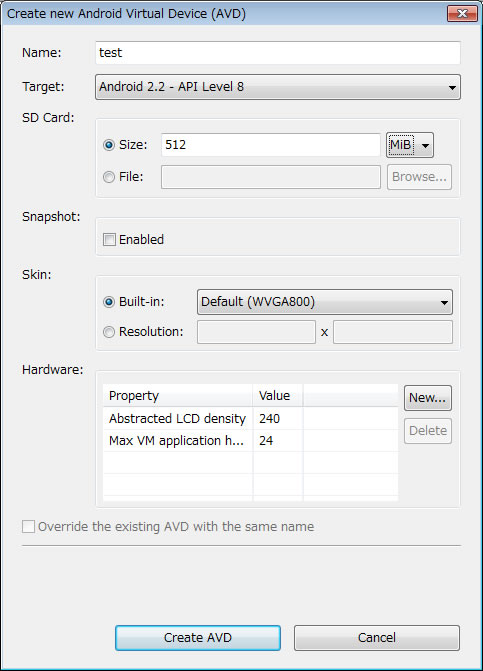Click the SD card size field 512
Image resolution: width=483 pixels, height=671 pixels.
coord(270,145)
